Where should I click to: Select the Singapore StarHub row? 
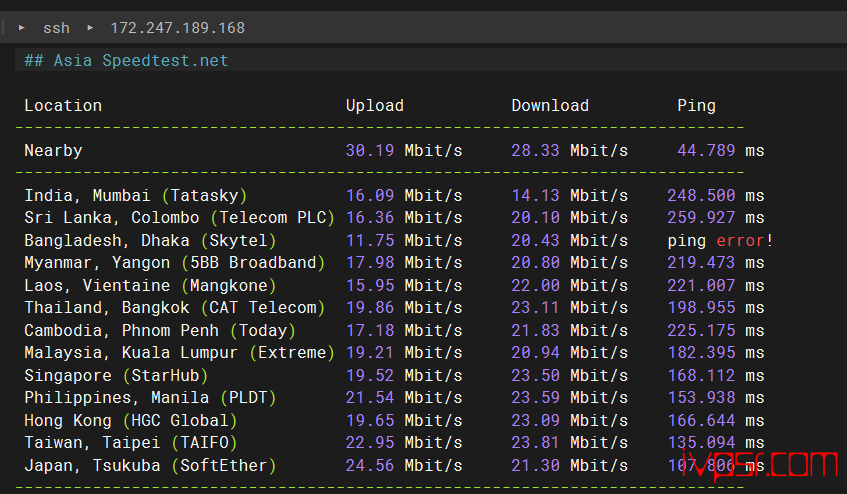pos(116,375)
